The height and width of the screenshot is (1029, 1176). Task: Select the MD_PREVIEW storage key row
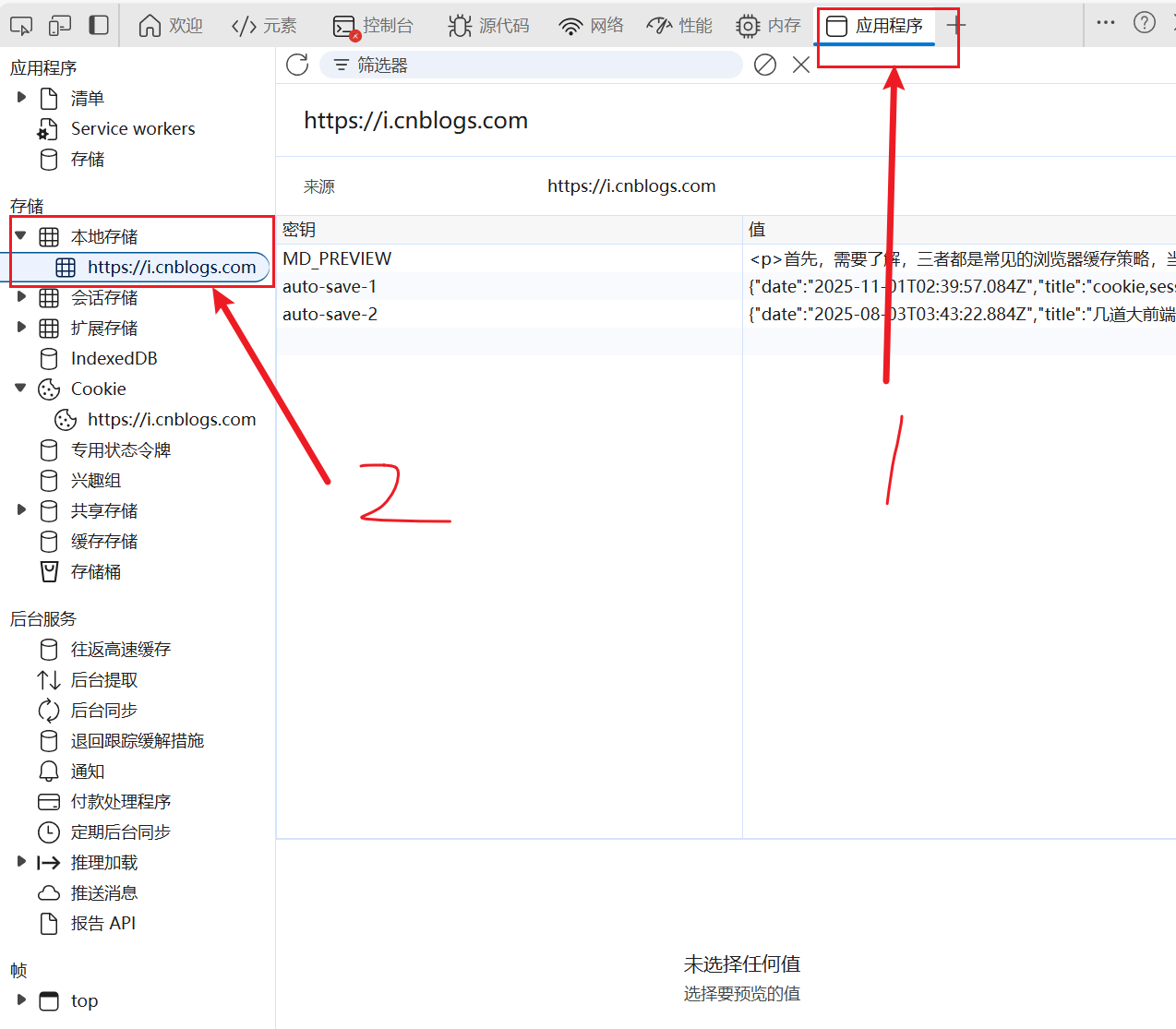tap(337, 258)
